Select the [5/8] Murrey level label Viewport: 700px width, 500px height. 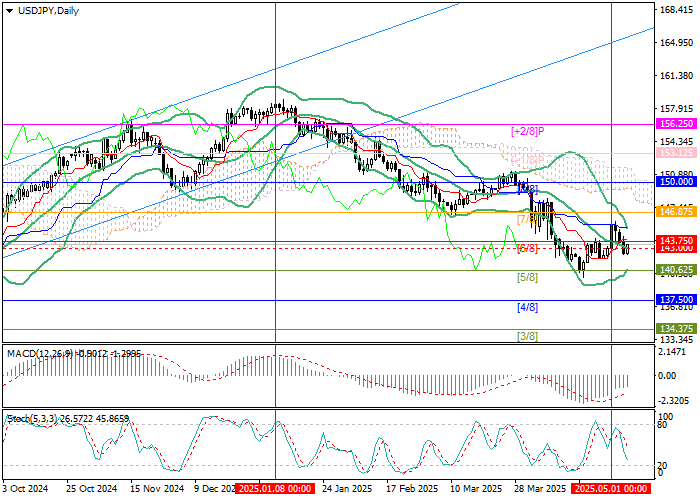pyautogui.click(x=527, y=277)
